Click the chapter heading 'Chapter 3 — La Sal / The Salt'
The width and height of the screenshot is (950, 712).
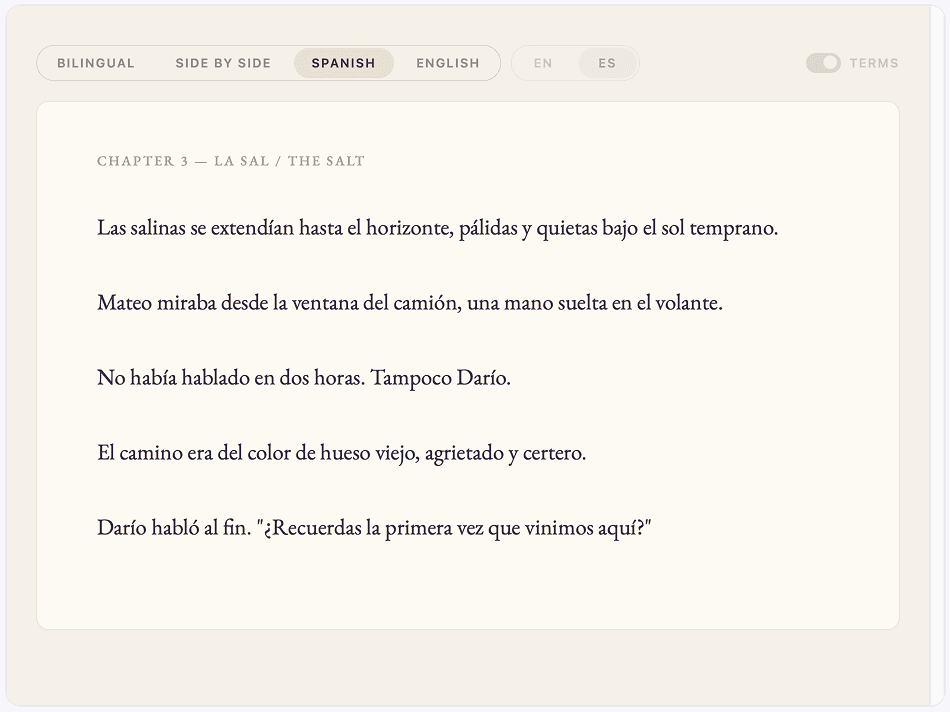[231, 161]
